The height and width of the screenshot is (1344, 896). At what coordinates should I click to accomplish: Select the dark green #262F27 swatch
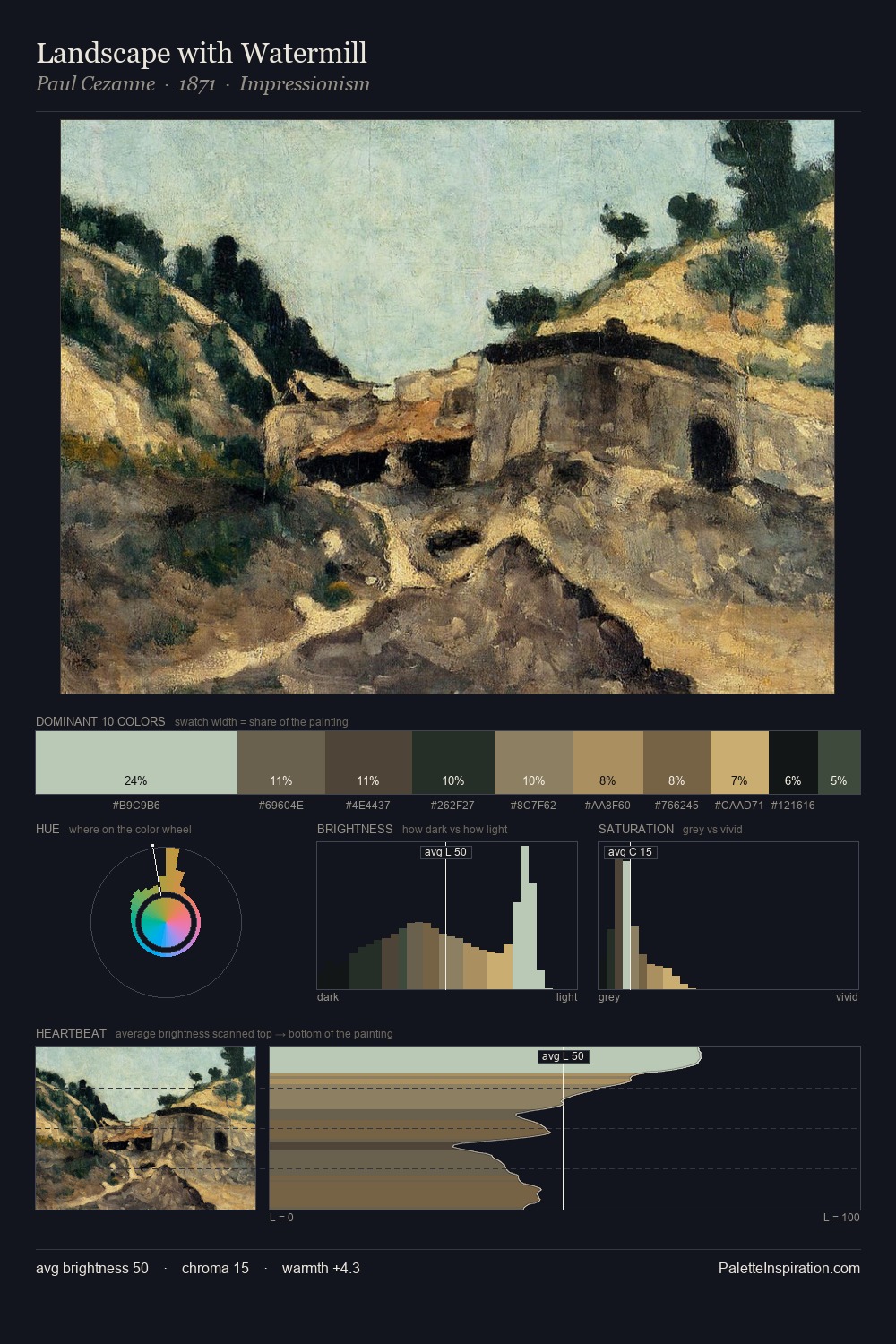point(453,762)
